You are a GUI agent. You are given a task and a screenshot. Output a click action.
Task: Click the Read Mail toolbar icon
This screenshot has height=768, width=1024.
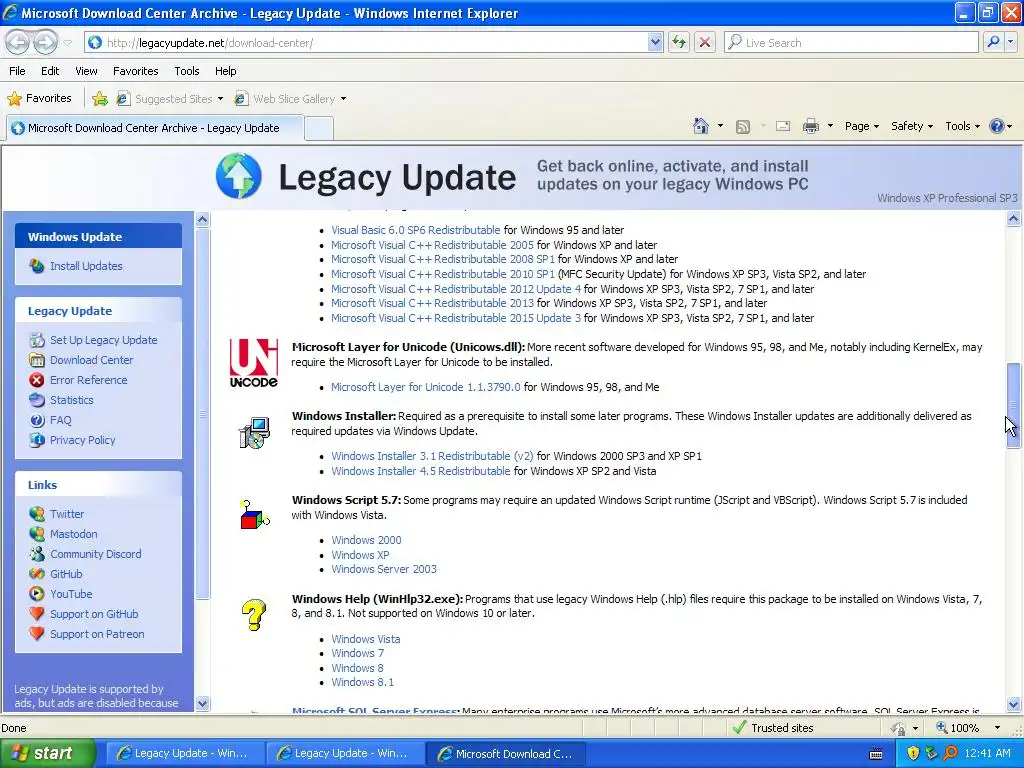[782, 126]
